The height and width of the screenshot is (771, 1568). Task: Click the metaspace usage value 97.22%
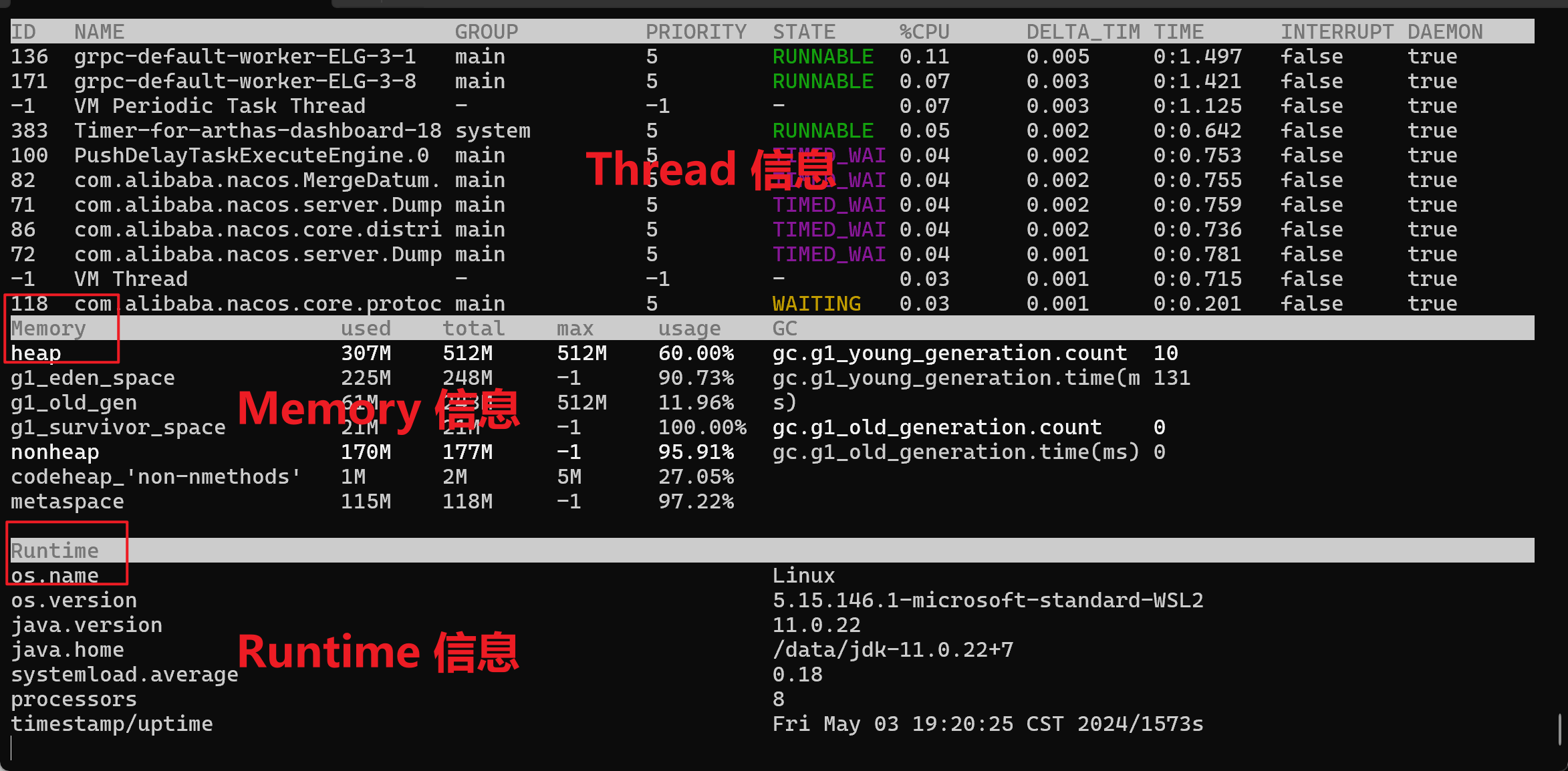[x=696, y=502]
